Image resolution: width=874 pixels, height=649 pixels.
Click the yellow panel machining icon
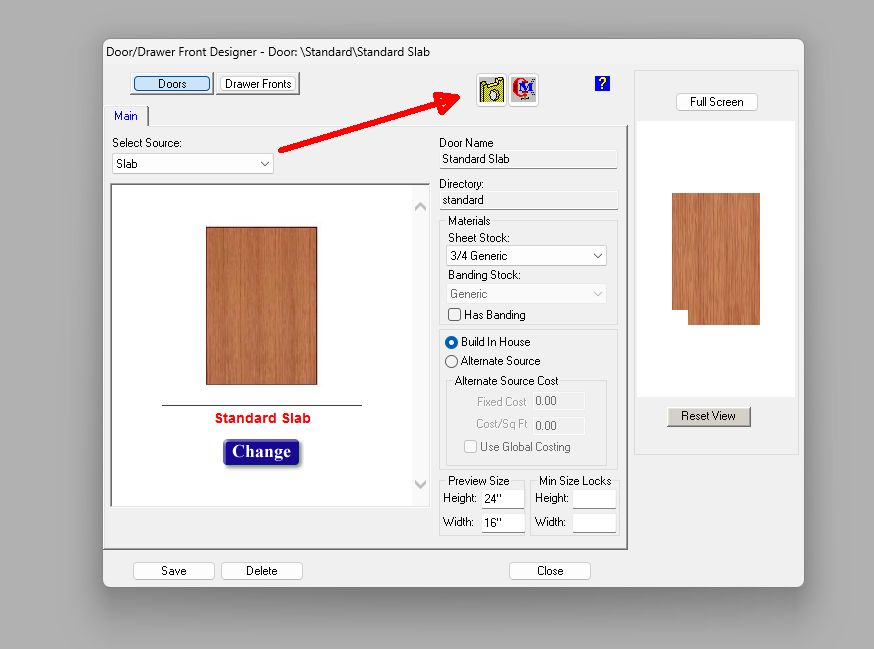coord(491,90)
